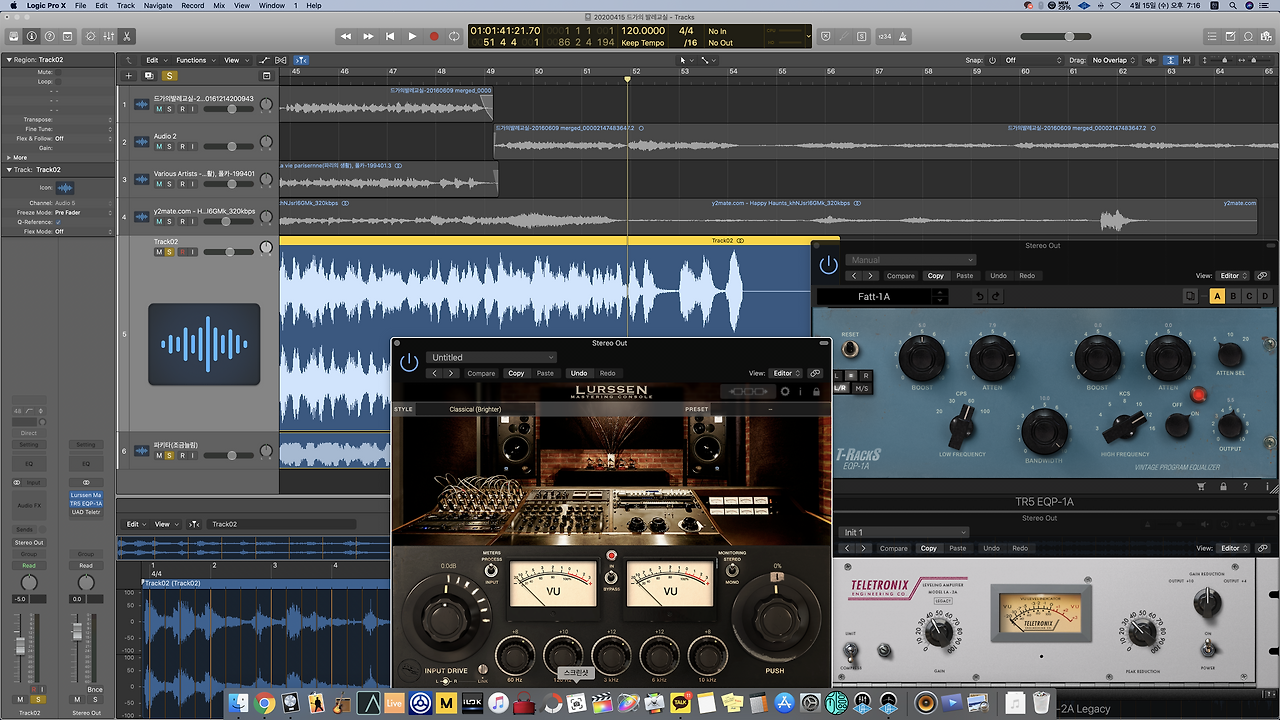Click Undo in Lurssen plugin header
The image size is (1280, 720).
click(579, 373)
